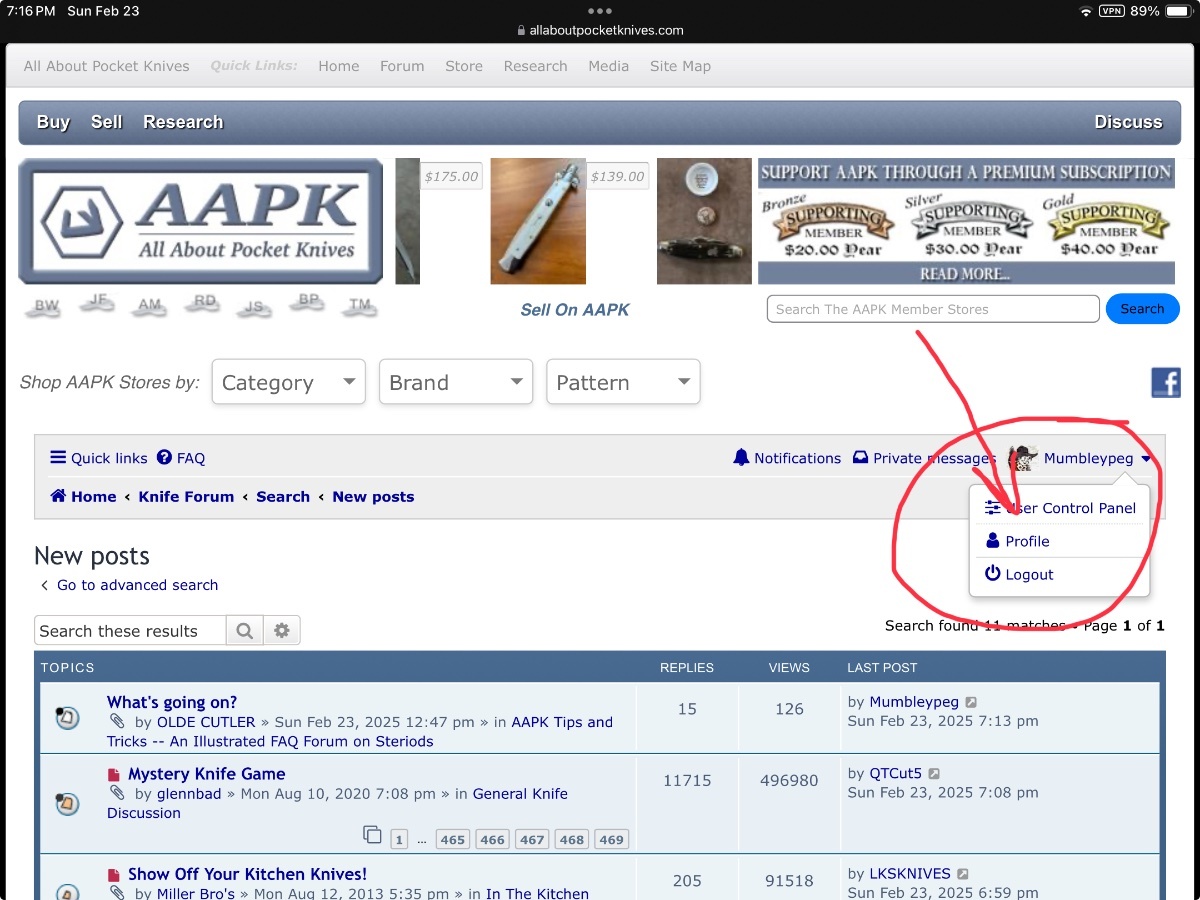Click the RD store badge
1200x900 pixels.
coord(204,301)
